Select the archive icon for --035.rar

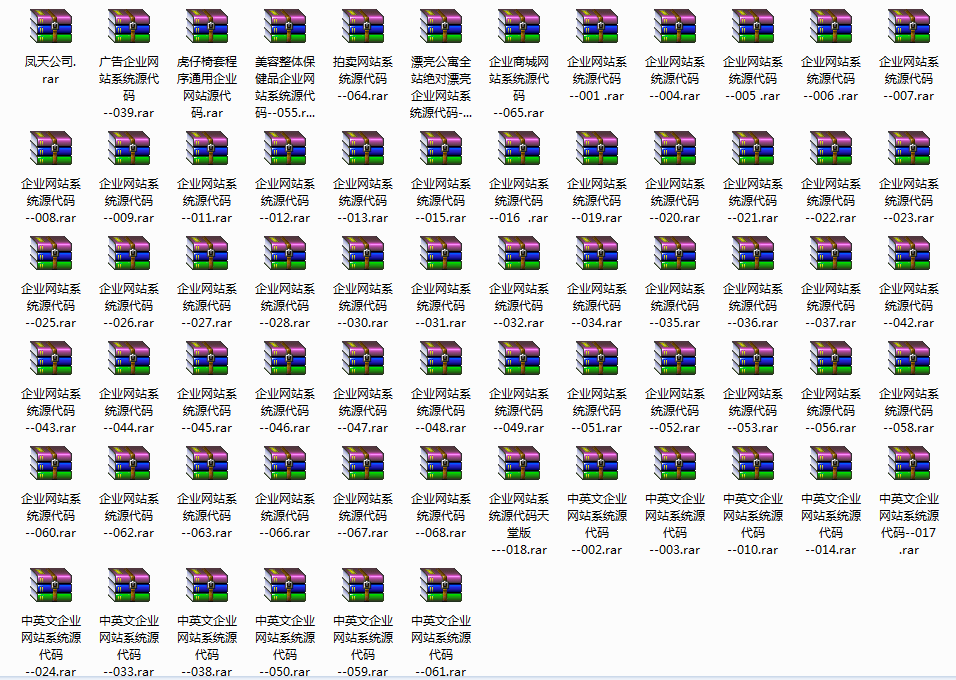pos(676,253)
